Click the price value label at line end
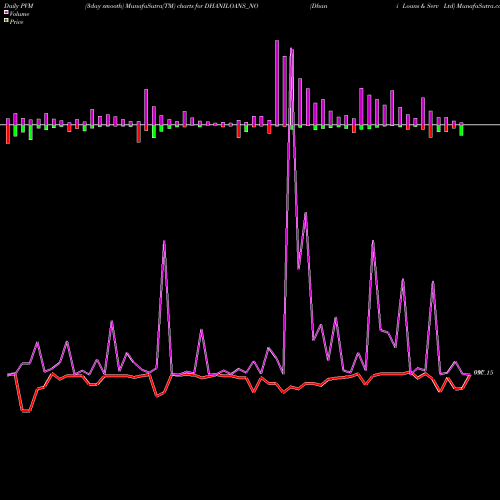The image size is (500, 500). 483,373
